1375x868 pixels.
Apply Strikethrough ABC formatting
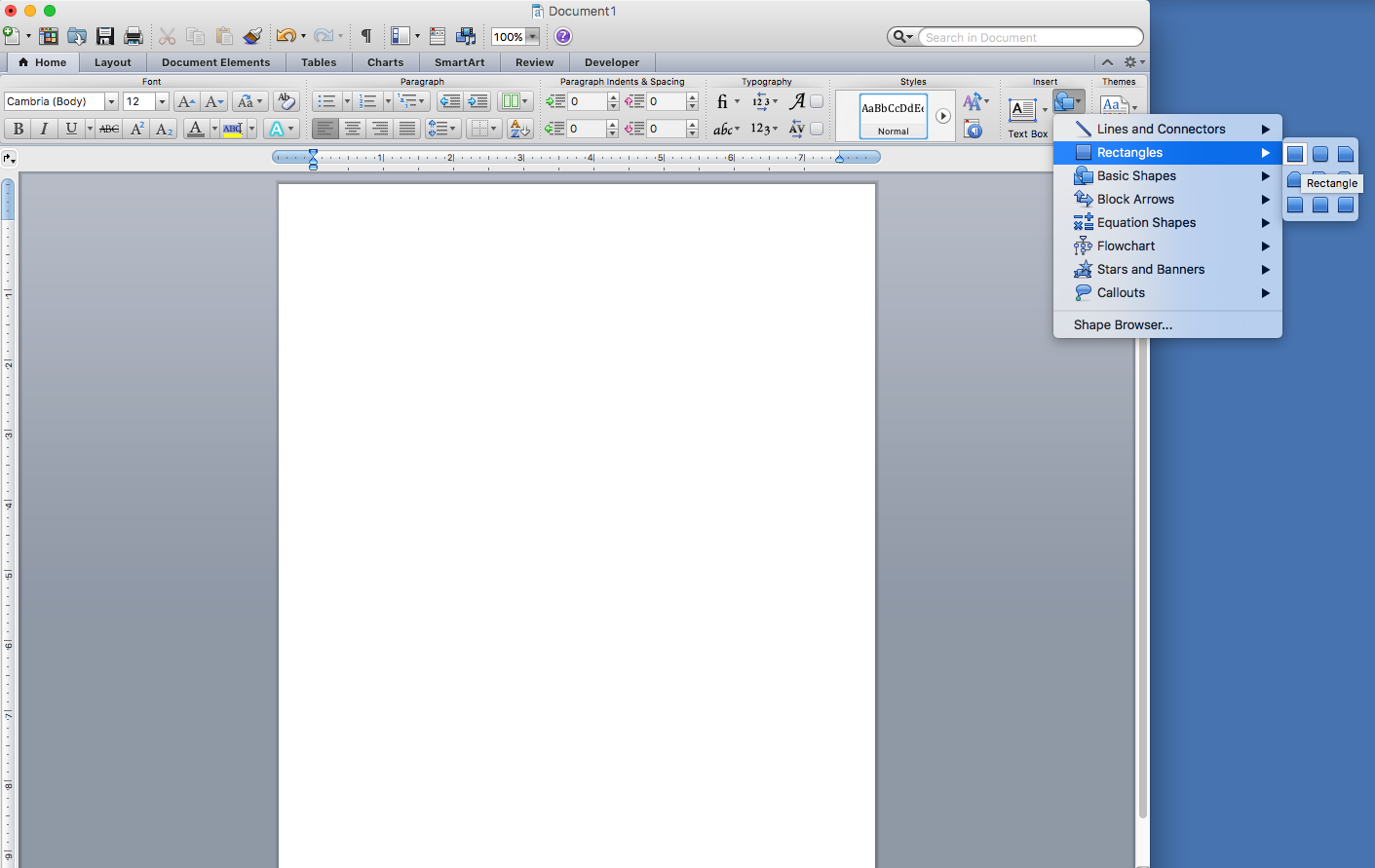click(x=109, y=129)
